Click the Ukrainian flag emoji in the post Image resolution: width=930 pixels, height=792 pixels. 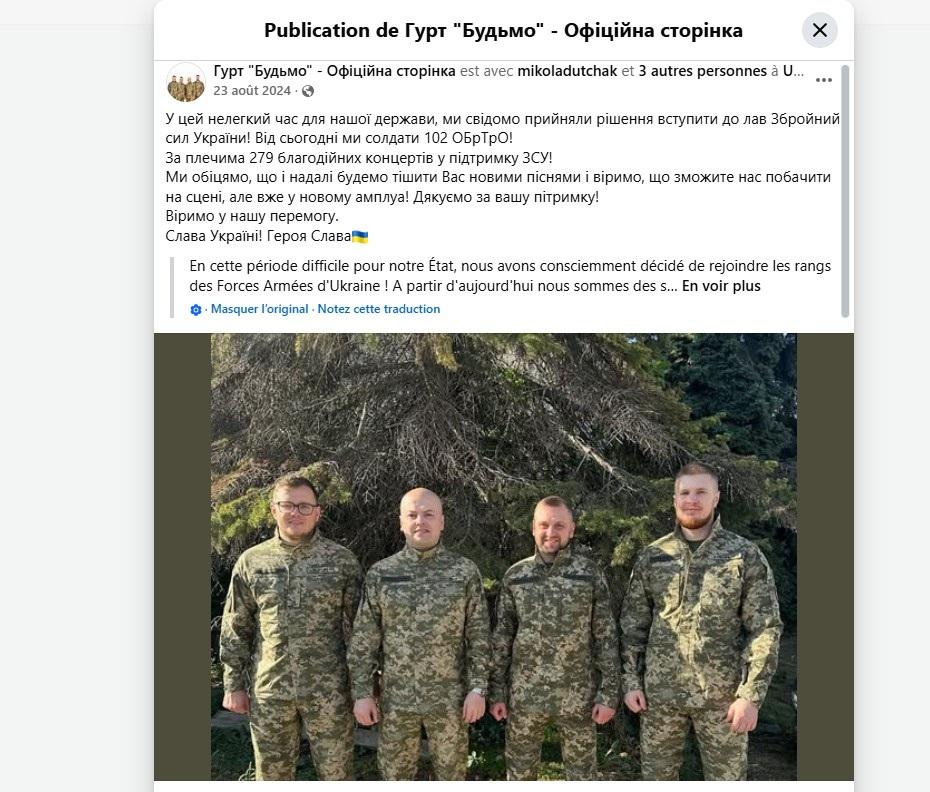360,237
